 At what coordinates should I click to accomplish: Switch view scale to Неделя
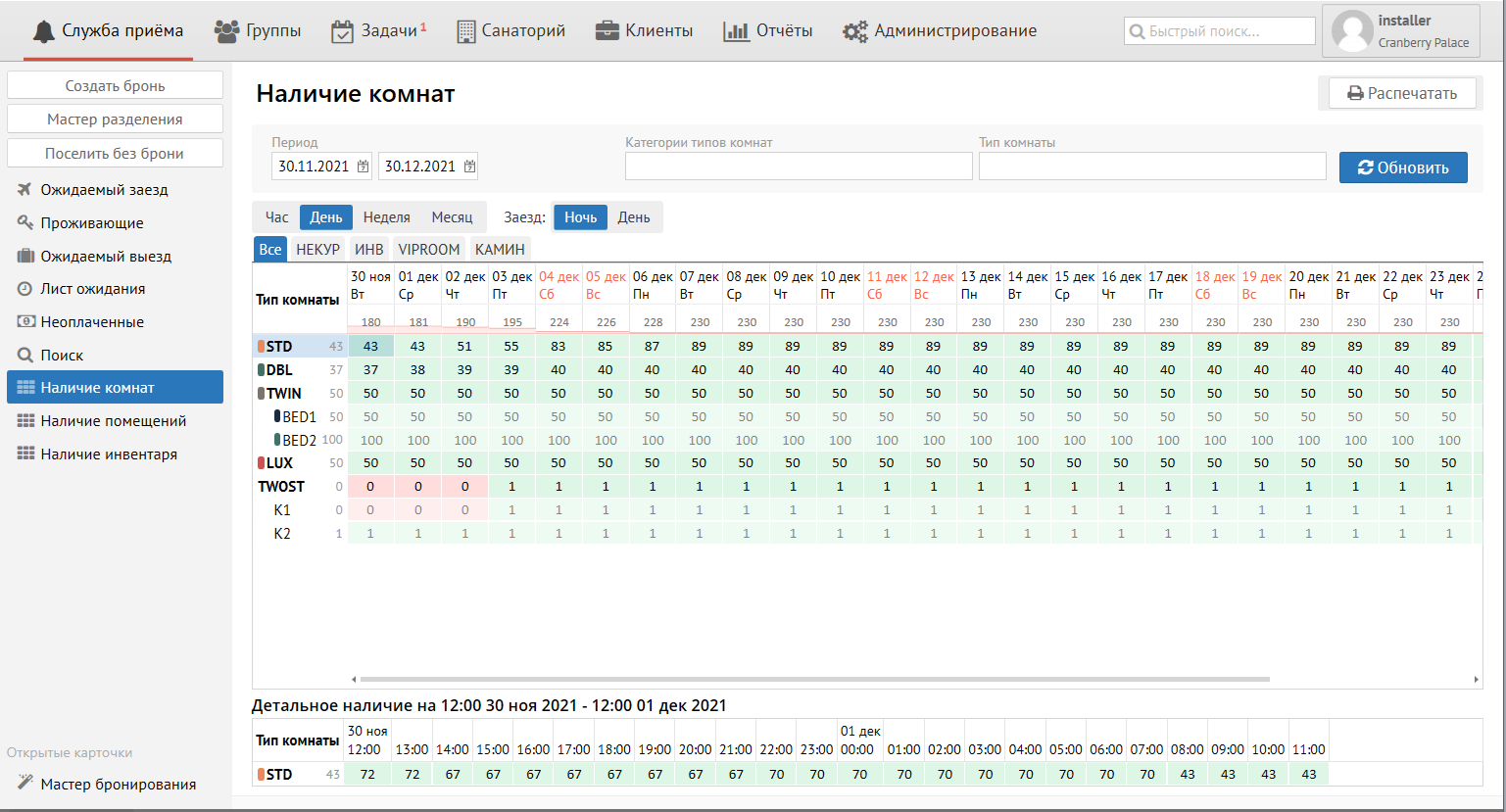pos(386,217)
